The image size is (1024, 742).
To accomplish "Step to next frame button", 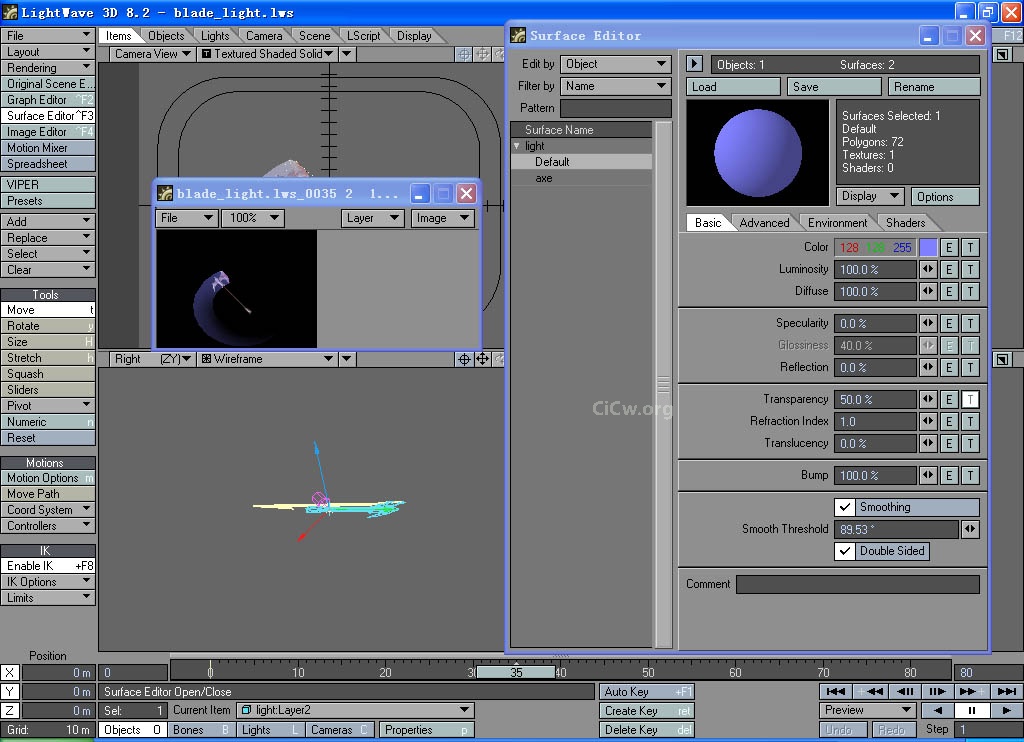I will coord(937,691).
